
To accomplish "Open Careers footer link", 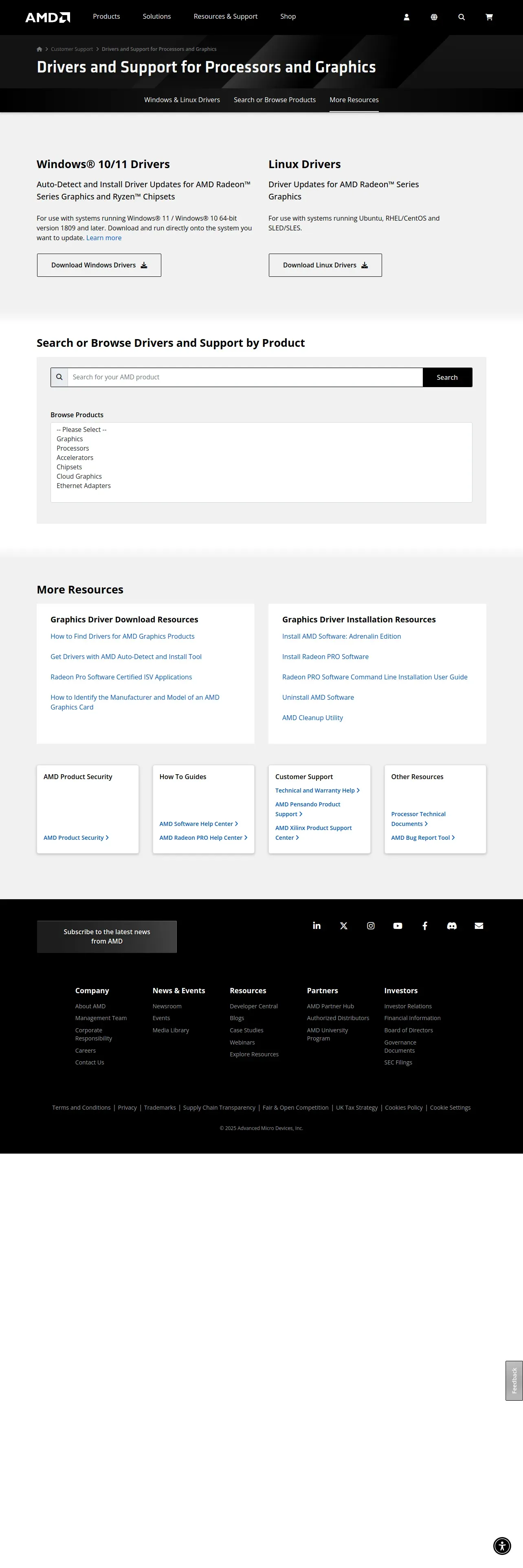I will 85,1051.
